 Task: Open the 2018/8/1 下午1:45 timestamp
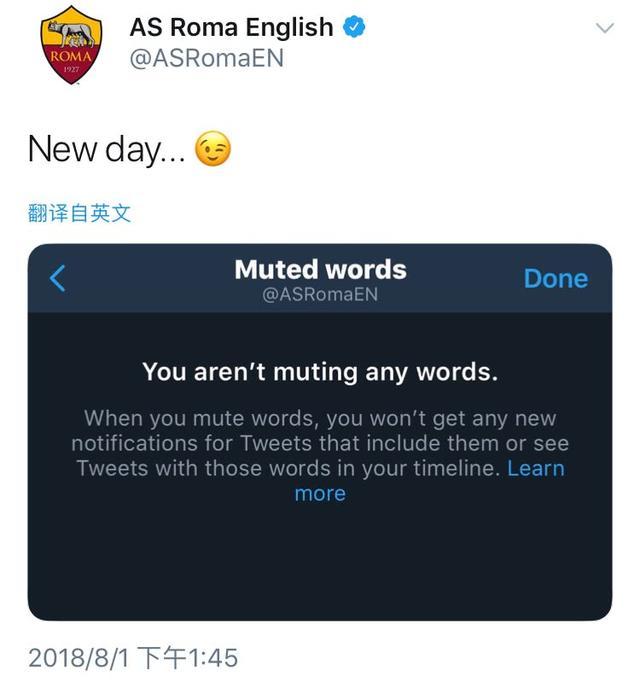tap(133, 657)
